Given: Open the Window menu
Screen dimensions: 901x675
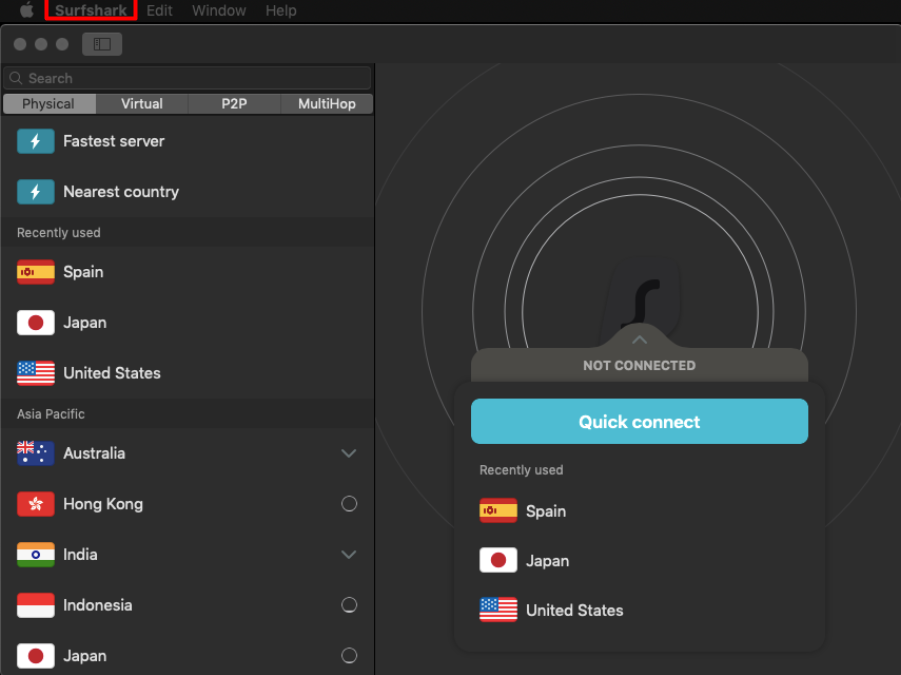Looking at the screenshot, I should tap(219, 10).
